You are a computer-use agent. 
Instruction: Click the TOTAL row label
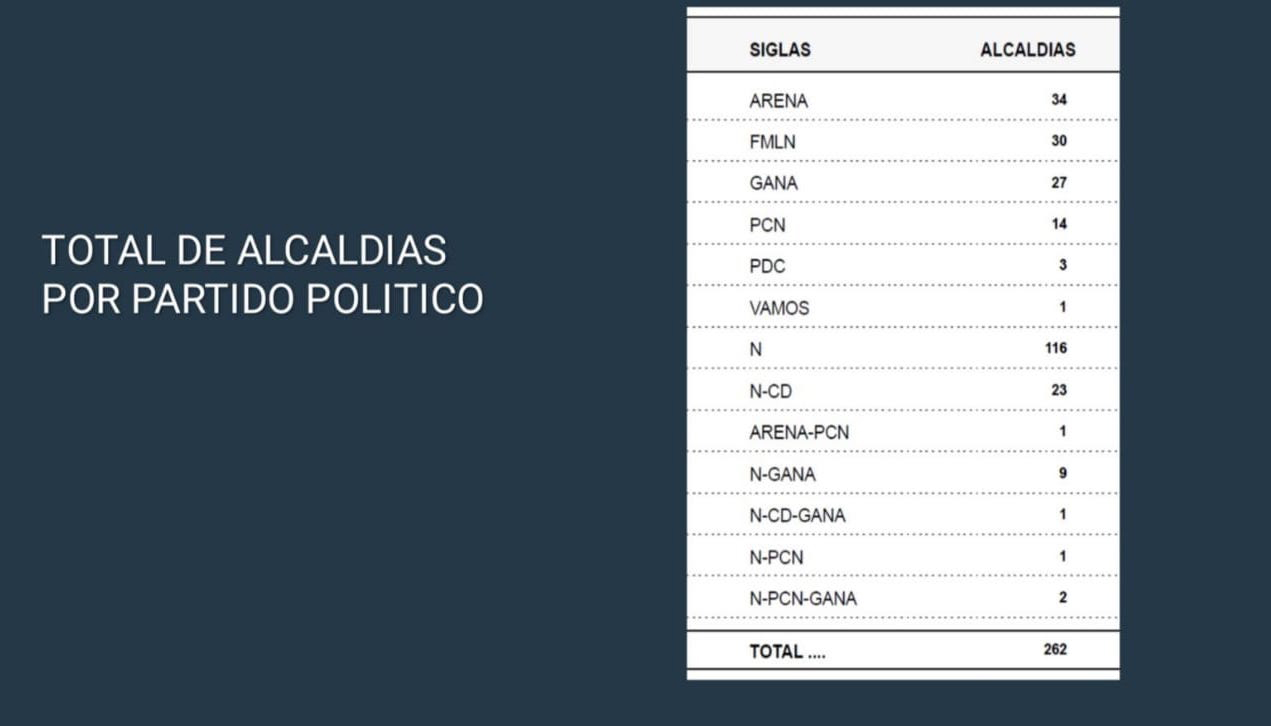pos(787,652)
